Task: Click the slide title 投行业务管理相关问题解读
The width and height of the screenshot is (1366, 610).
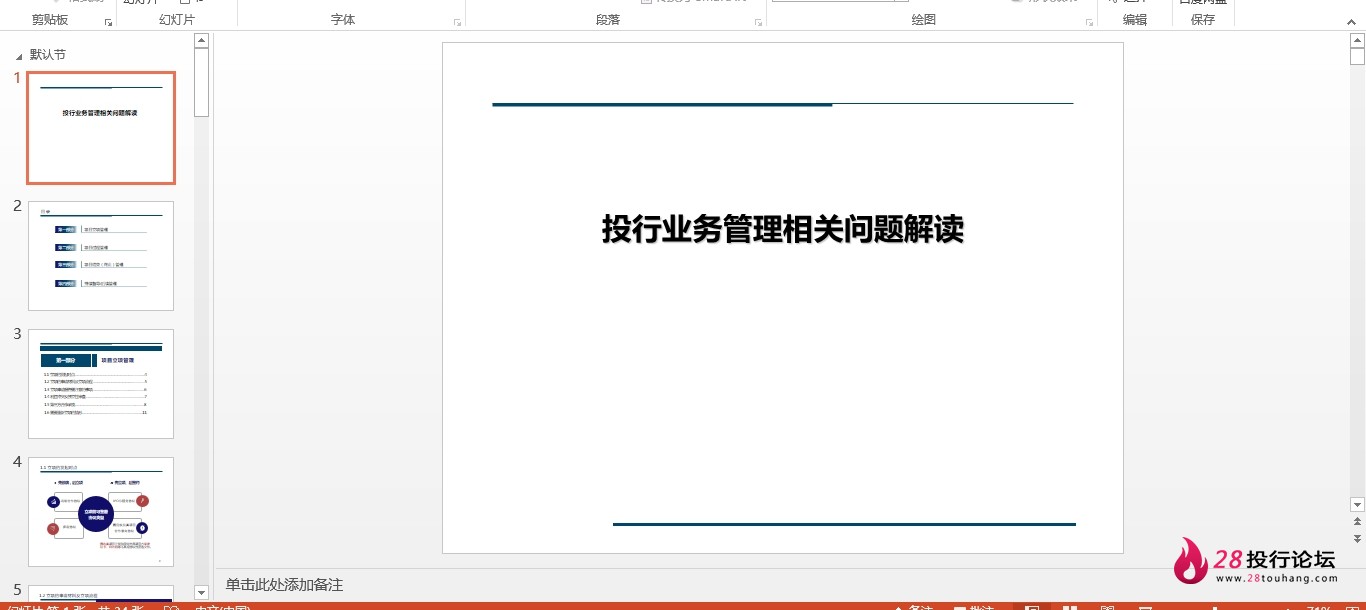Action: pos(783,229)
